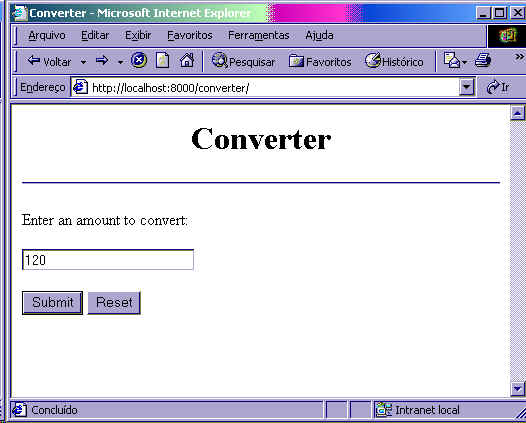Screen dimensions: 526x423
Task: Open the Ferramentas menu
Action: pos(259,35)
